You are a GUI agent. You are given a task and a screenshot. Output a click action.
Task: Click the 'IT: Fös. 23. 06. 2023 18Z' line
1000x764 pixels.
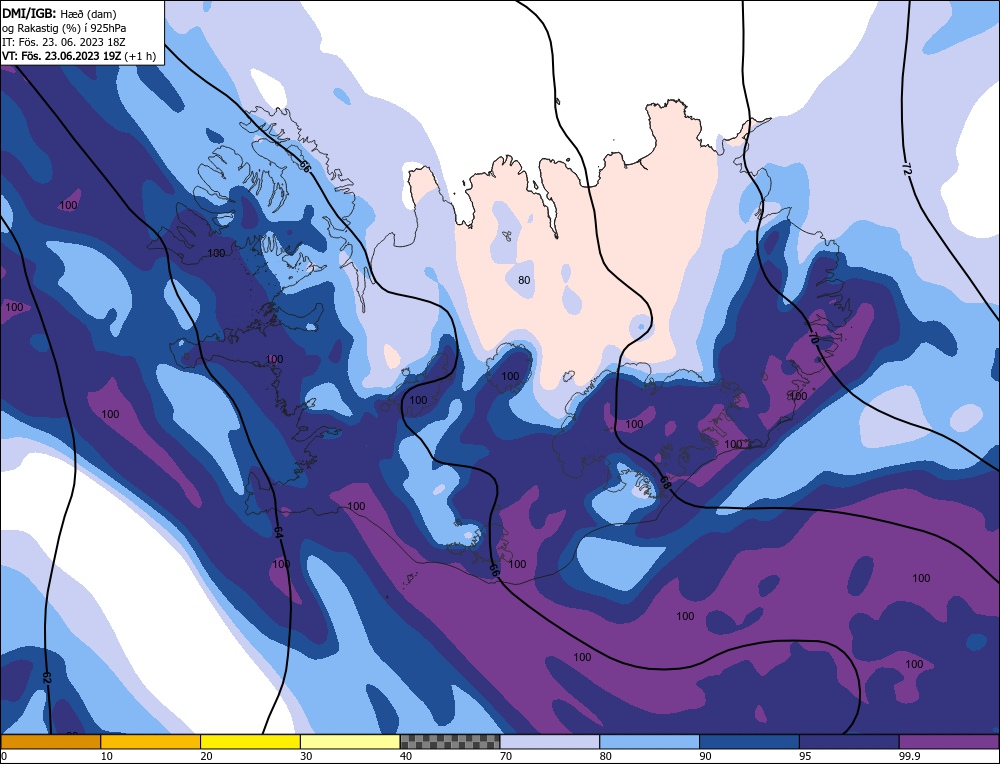pos(64,42)
